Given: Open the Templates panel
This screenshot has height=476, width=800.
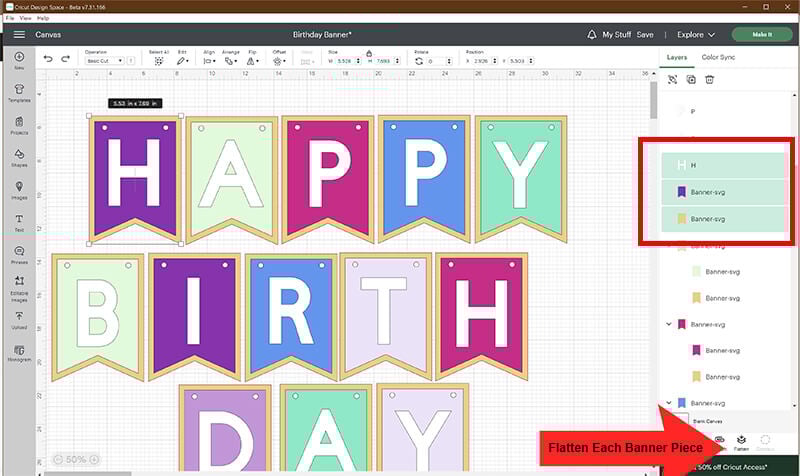Looking at the screenshot, I should click(19, 93).
